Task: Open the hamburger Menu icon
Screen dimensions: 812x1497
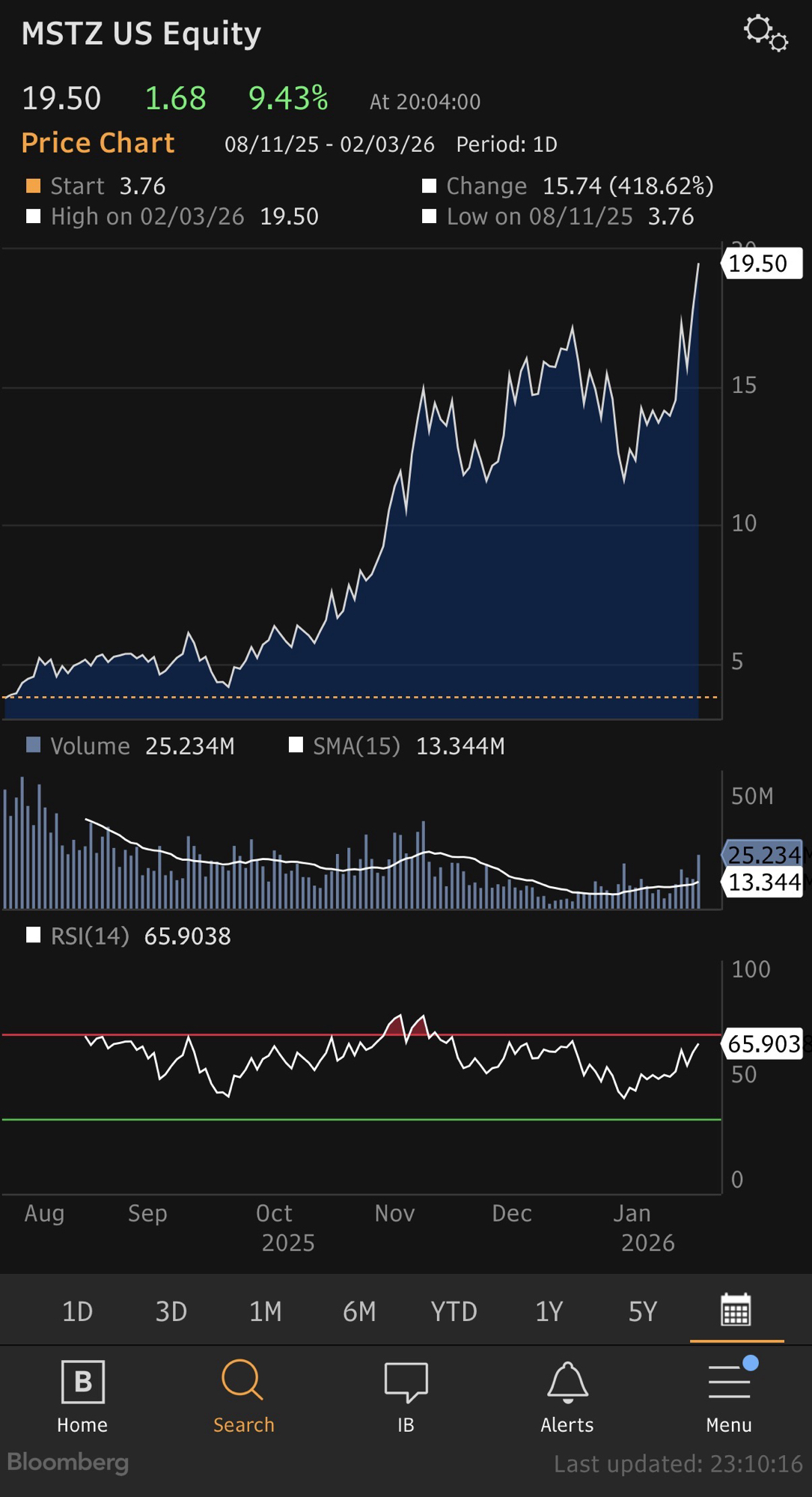Action: pyautogui.click(x=729, y=1382)
